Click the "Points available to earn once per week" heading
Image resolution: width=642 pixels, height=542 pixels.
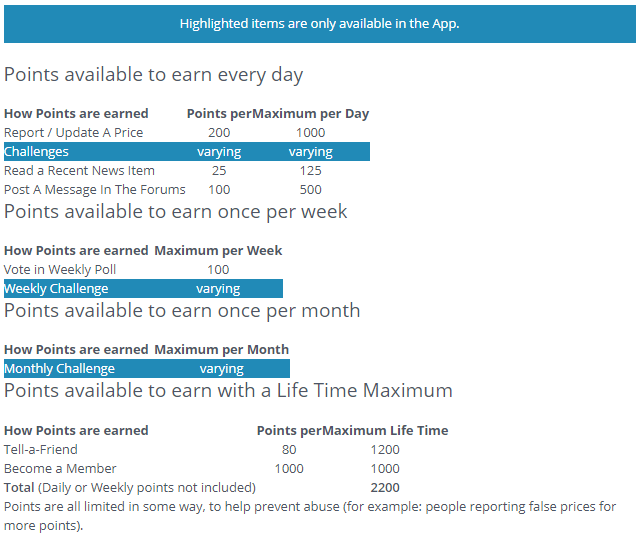coord(176,211)
